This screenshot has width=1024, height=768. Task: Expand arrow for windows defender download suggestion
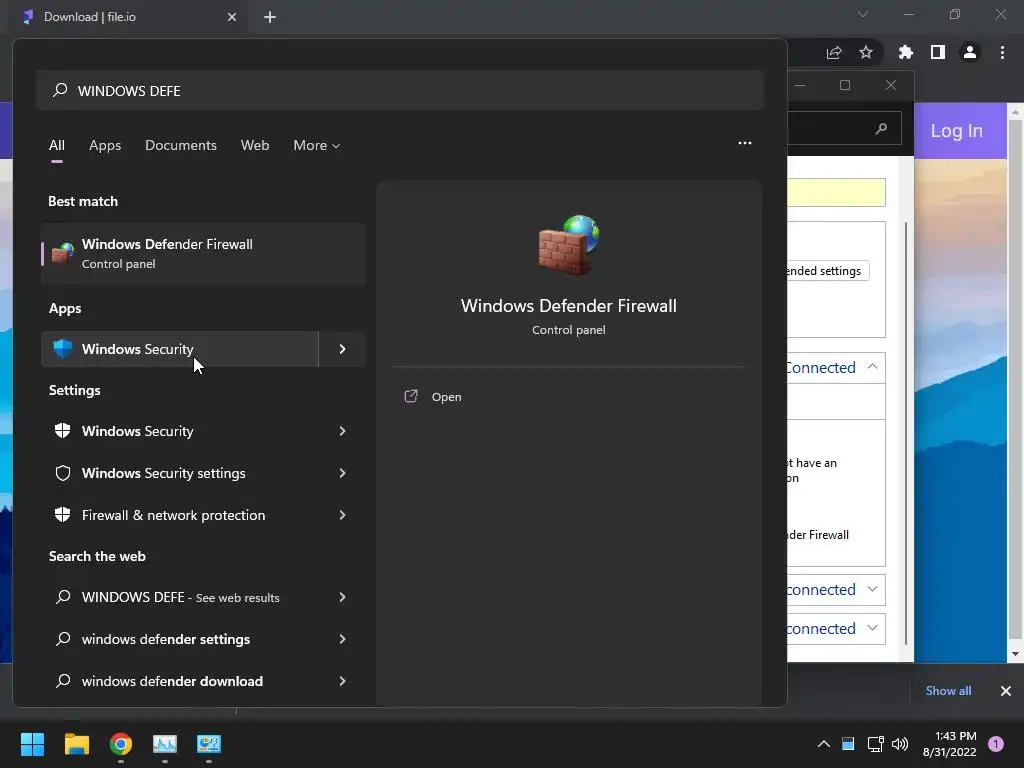pyautogui.click(x=342, y=681)
